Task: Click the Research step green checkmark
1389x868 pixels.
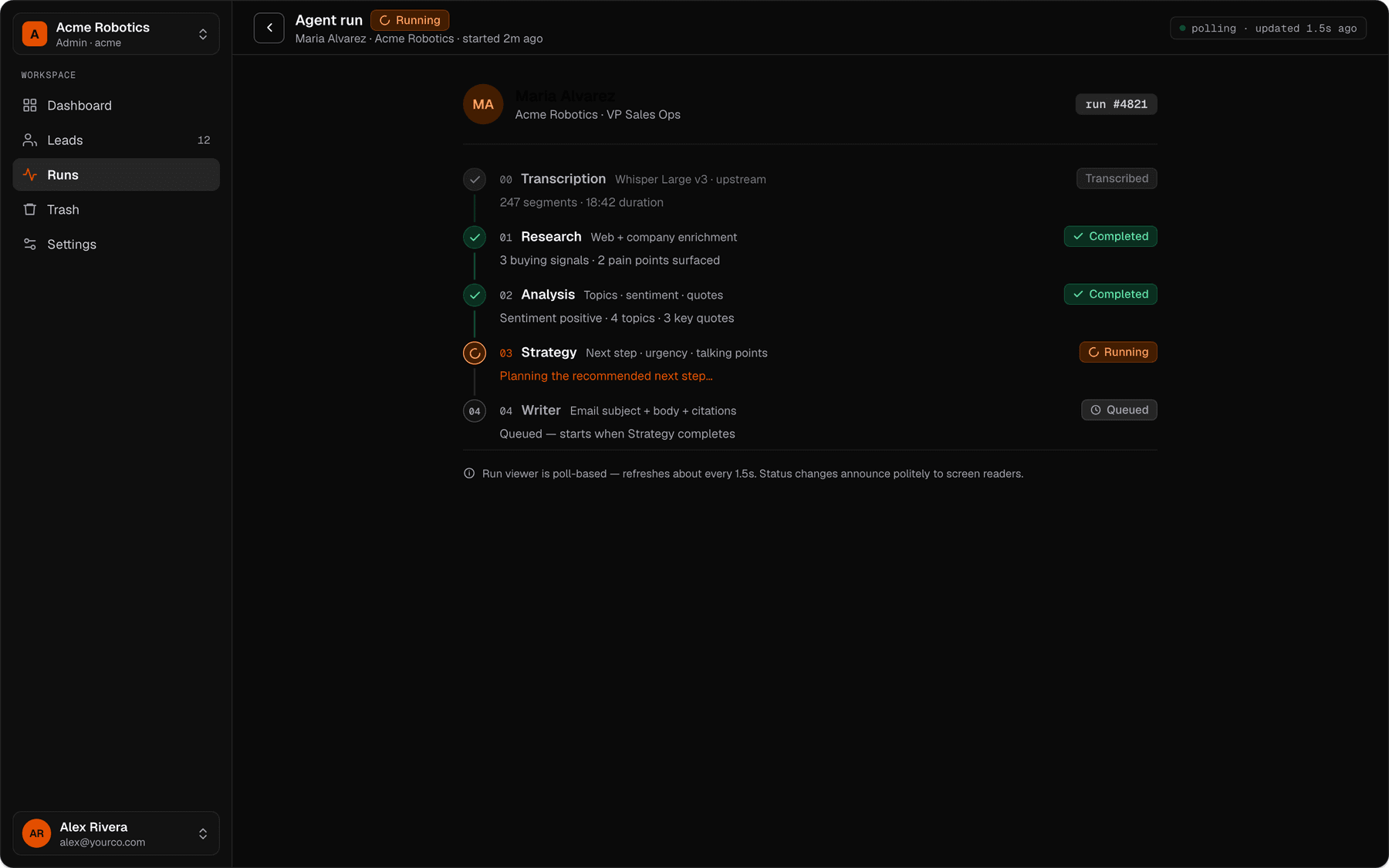Action: [x=475, y=237]
